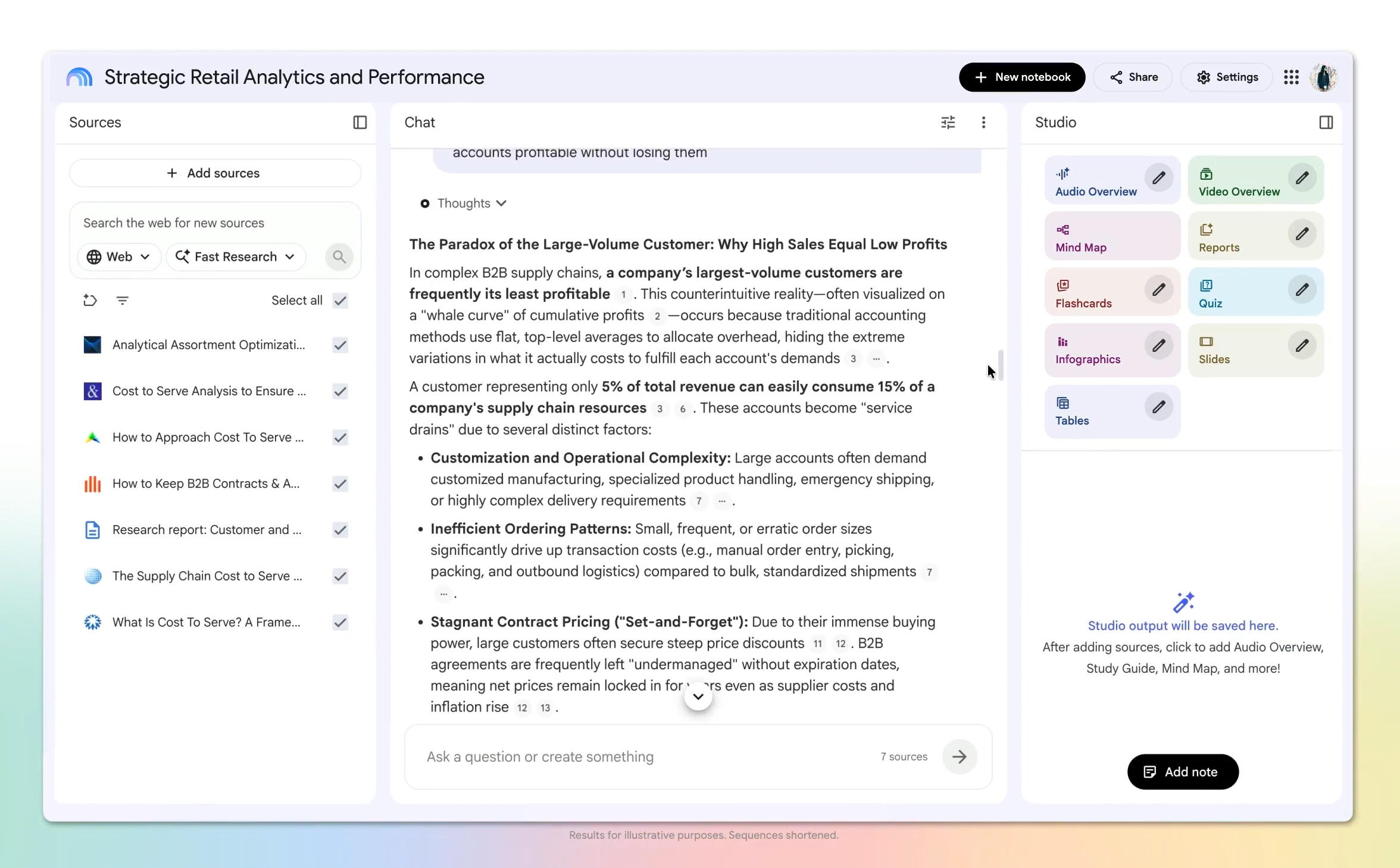
Task: Open Audio Overview tile
Action: click(x=1112, y=181)
